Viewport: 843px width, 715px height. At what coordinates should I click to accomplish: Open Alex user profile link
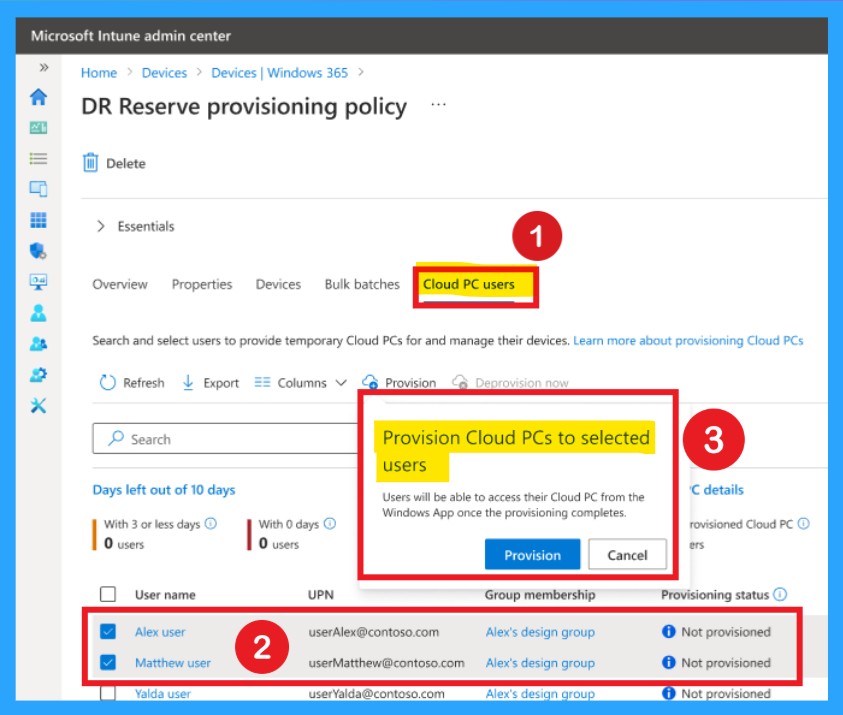[160, 632]
